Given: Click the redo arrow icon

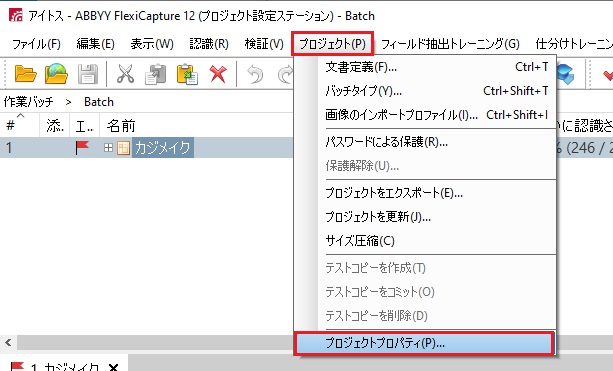Looking at the screenshot, I should click(286, 74).
